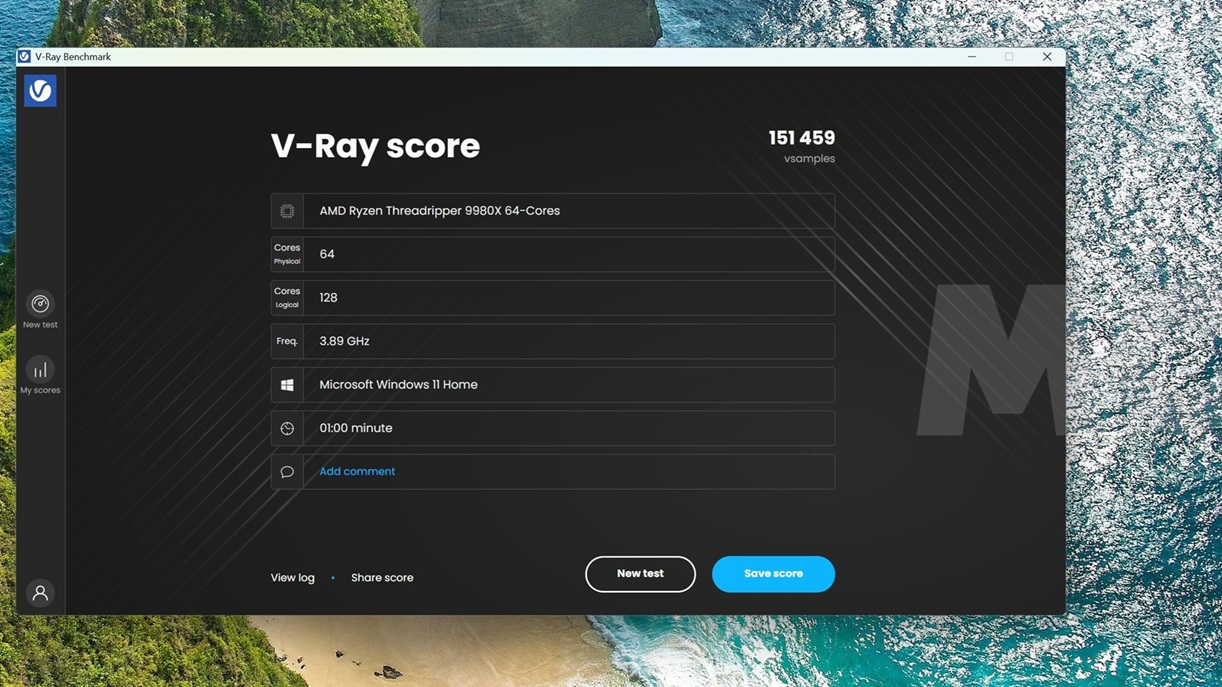Click the clock duration icon
Viewport: 1222px width, 687px height.
click(x=287, y=428)
